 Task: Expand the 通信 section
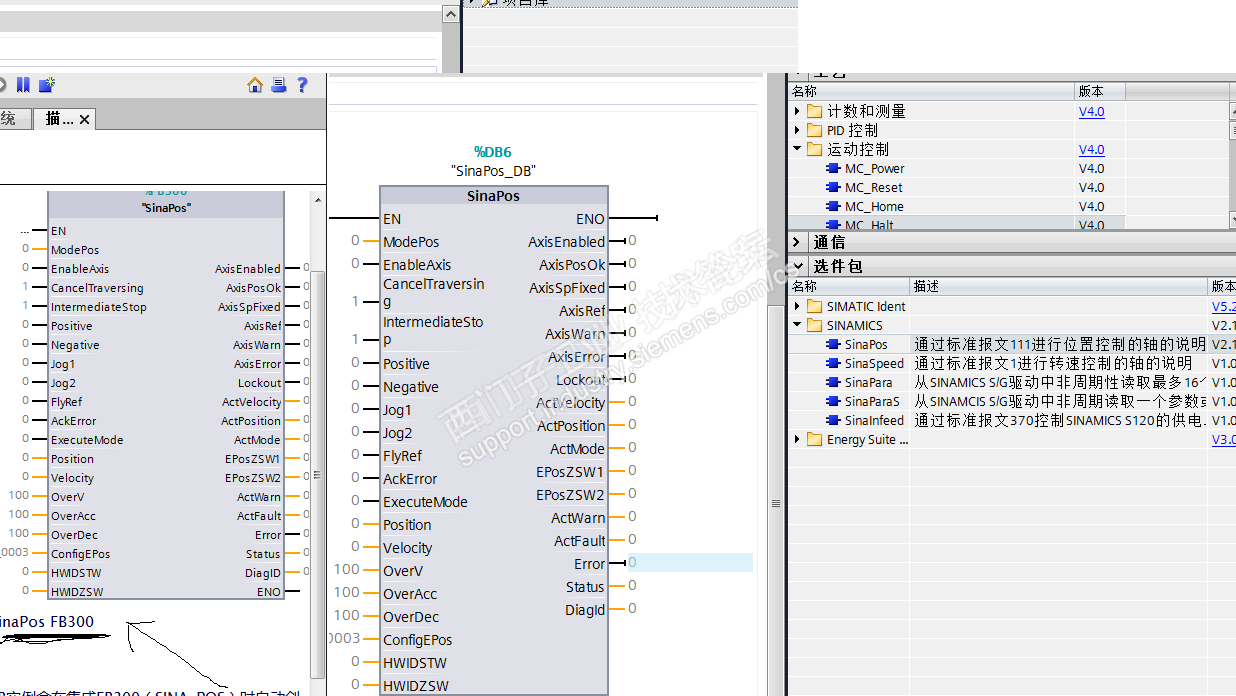point(797,242)
